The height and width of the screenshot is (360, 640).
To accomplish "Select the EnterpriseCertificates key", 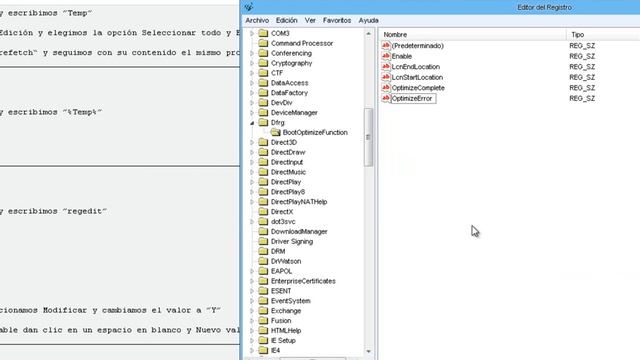I will pos(303,281).
